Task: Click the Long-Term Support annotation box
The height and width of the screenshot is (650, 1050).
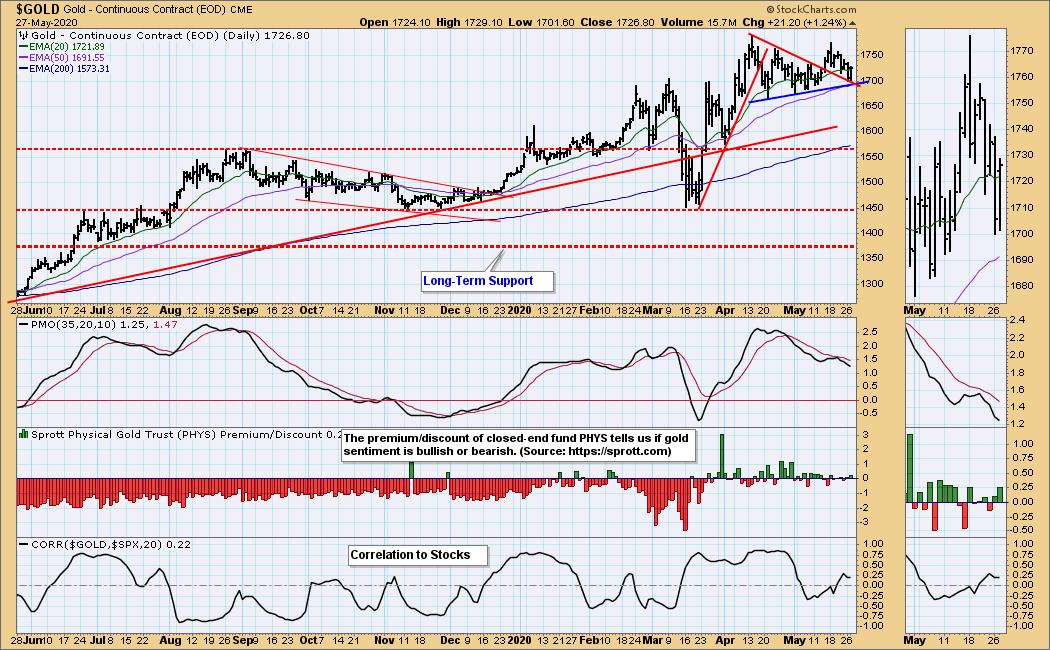Action: click(x=487, y=281)
